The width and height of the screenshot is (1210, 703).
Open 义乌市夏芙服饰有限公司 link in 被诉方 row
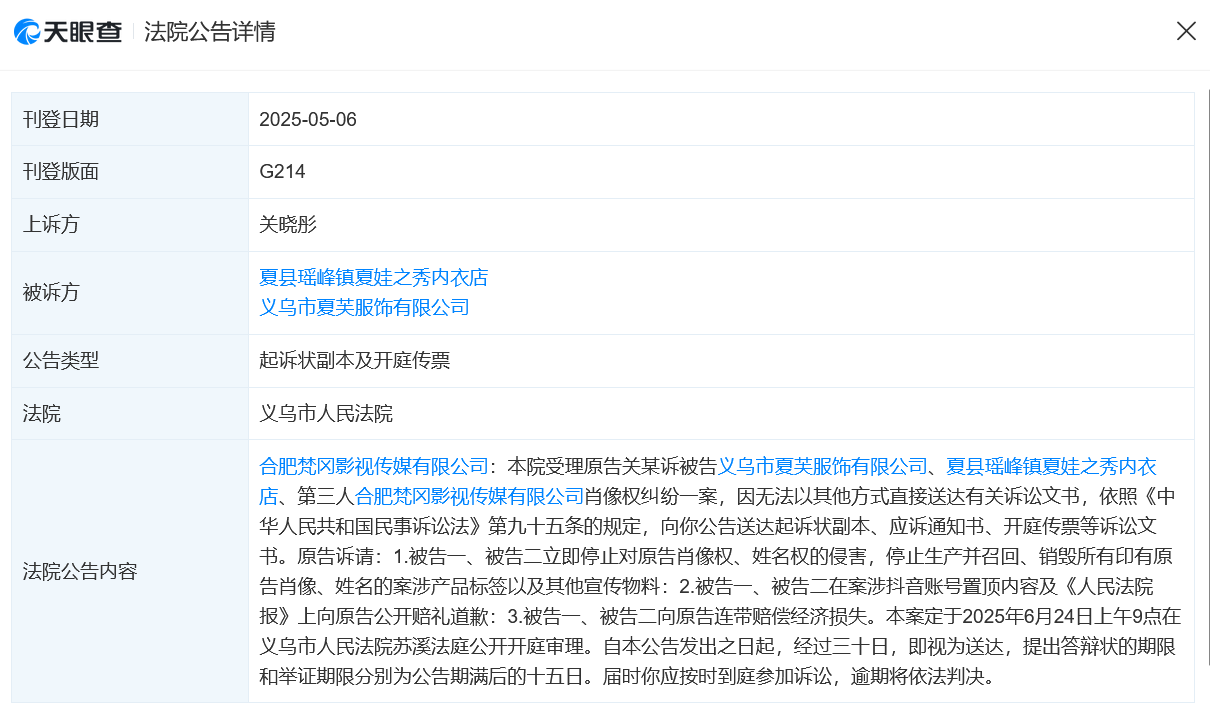(x=364, y=307)
